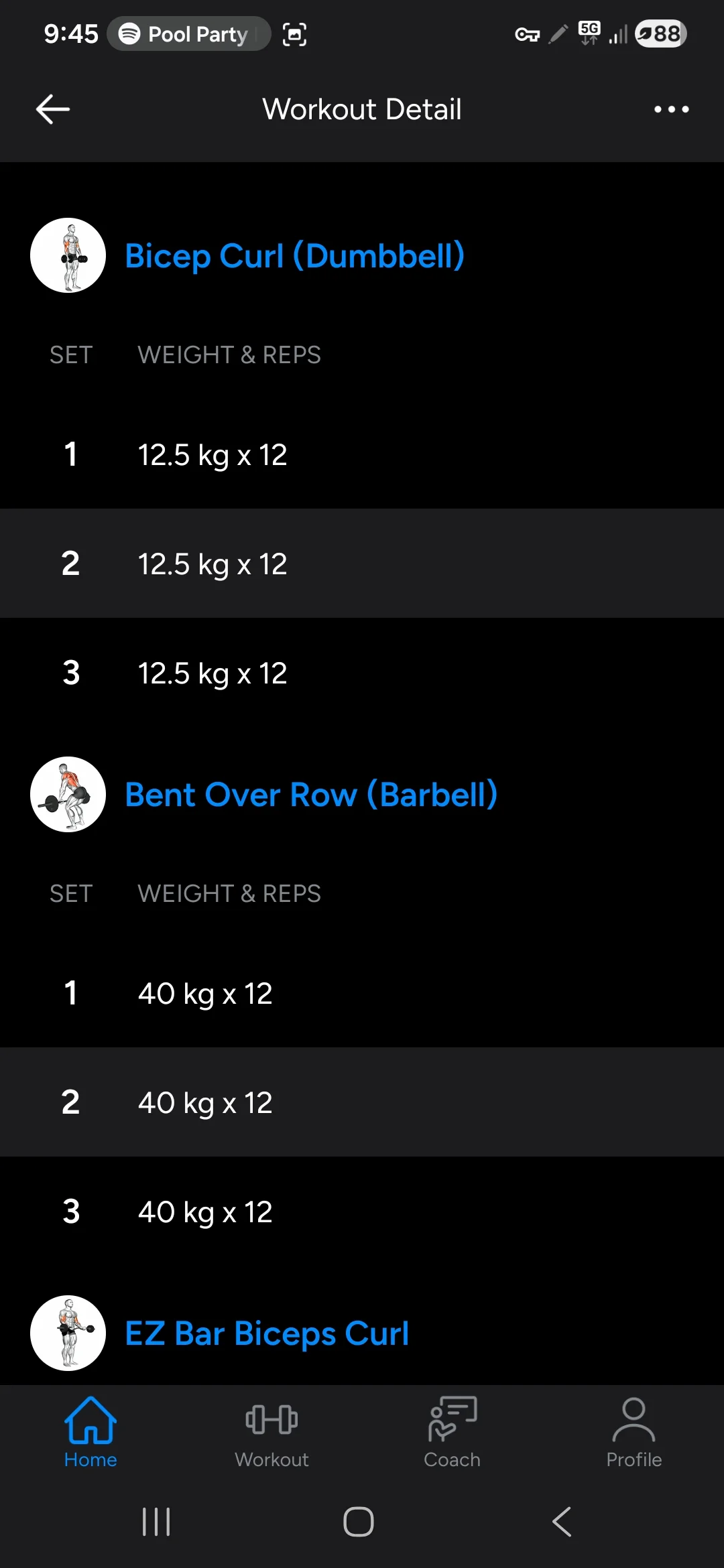Tap the EZ Bar Biceps Curl image

click(x=68, y=1333)
